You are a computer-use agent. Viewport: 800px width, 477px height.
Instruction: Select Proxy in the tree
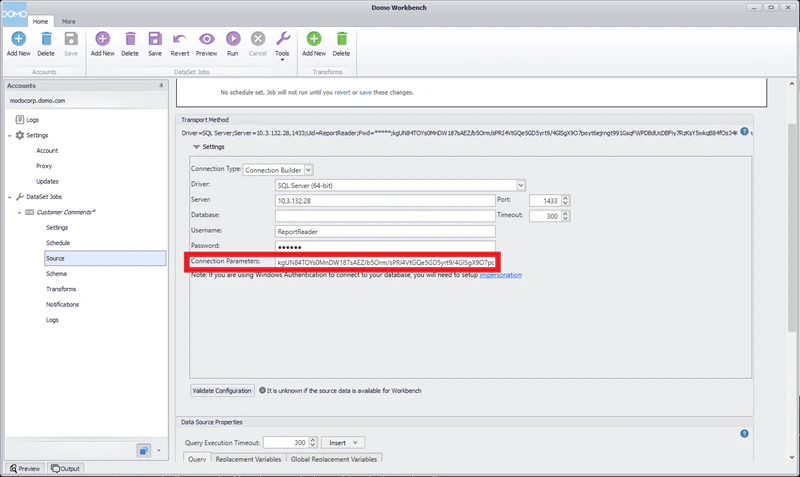(44, 166)
